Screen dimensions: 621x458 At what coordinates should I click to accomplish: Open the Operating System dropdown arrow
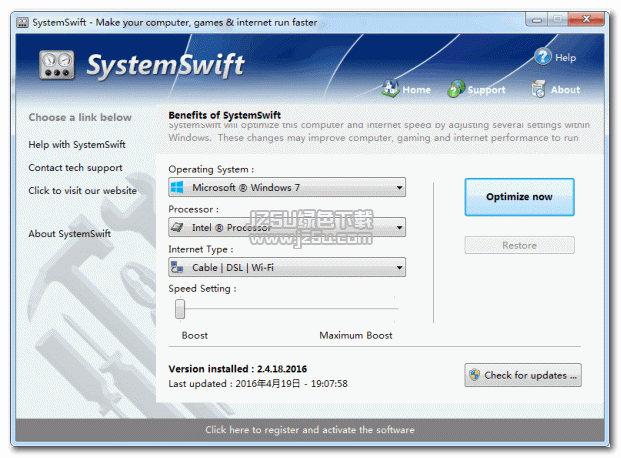pos(399,187)
